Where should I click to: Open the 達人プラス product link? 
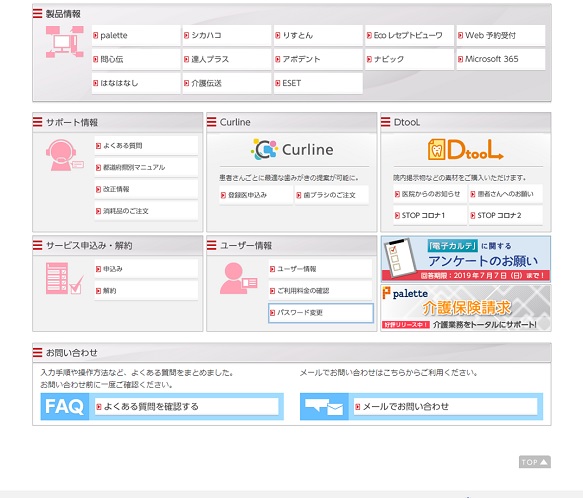227,59
